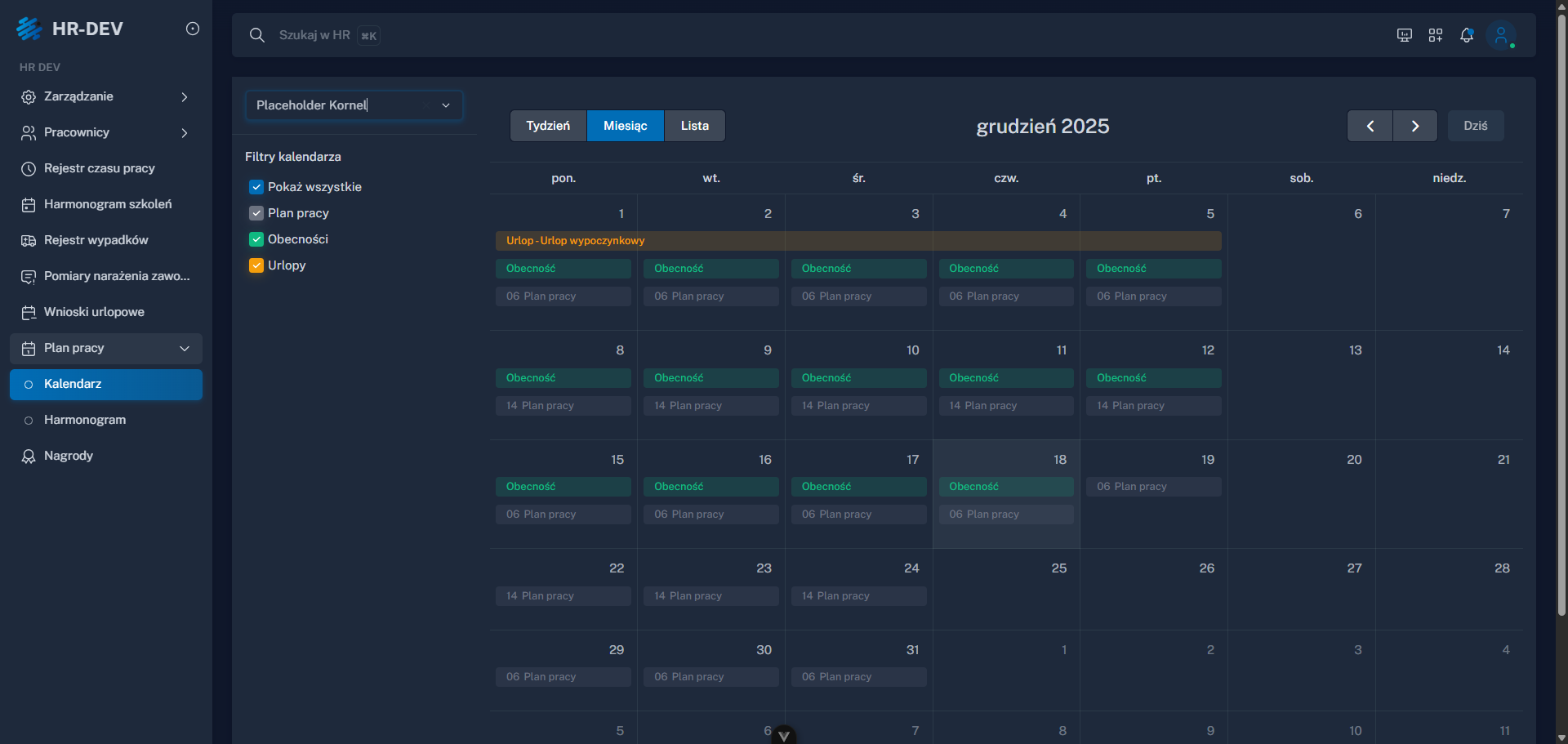Uncheck the Pokaż wszystkie filter
The width and height of the screenshot is (1568, 744).
tap(256, 187)
